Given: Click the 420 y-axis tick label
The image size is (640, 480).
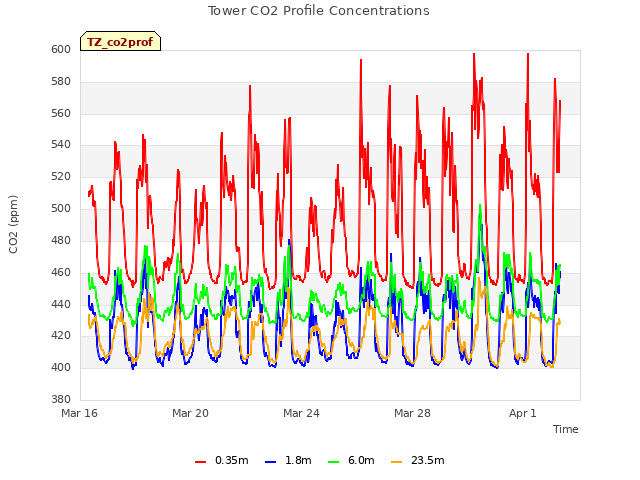Looking at the screenshot, I should click(61, 336).
